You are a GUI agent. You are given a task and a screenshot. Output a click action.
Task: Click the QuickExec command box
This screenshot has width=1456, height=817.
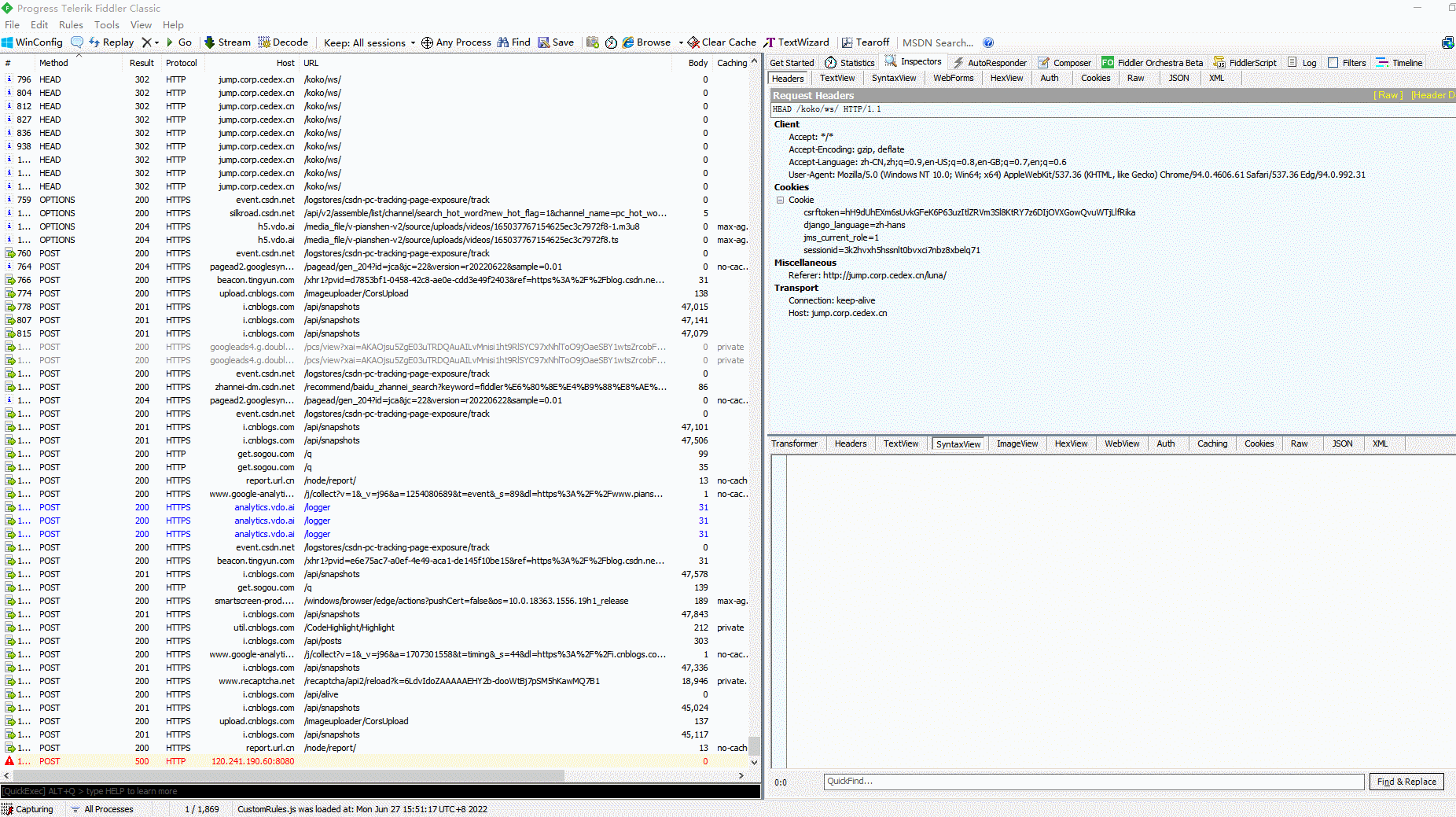[381, 791]
